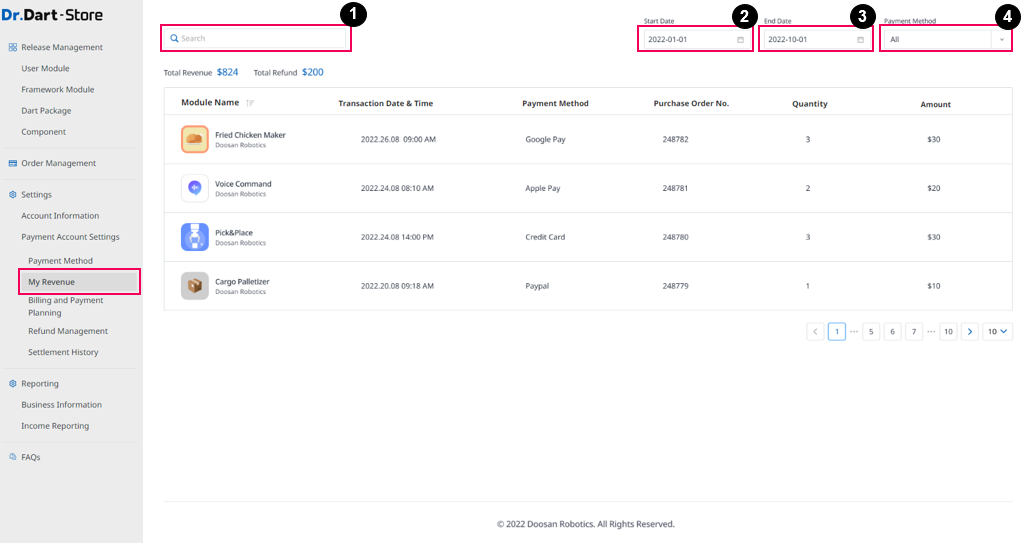Click the Search input field
The height and width of the screenshot is (543, 1032).
tap(256, 38)
